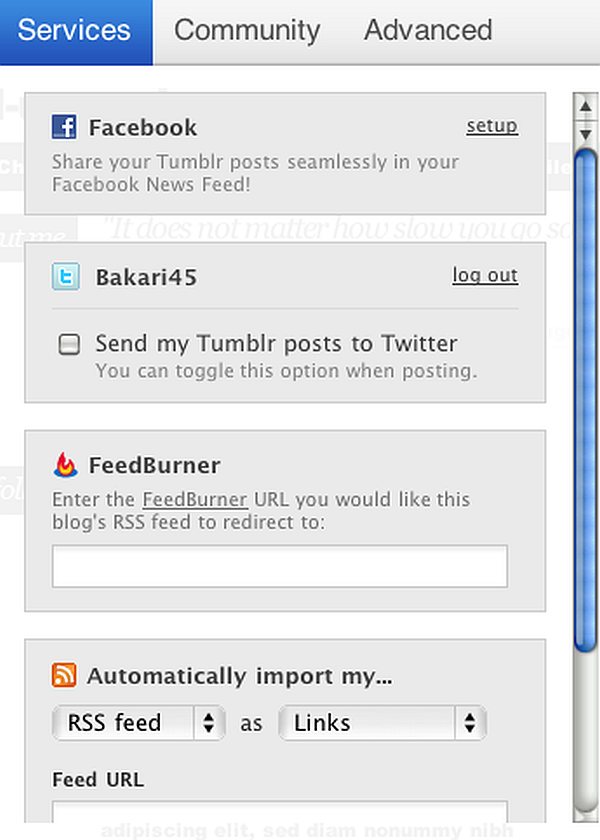Click the Twitter bird icon
This screenshot has width=600, height=840.
pos(65,277)
